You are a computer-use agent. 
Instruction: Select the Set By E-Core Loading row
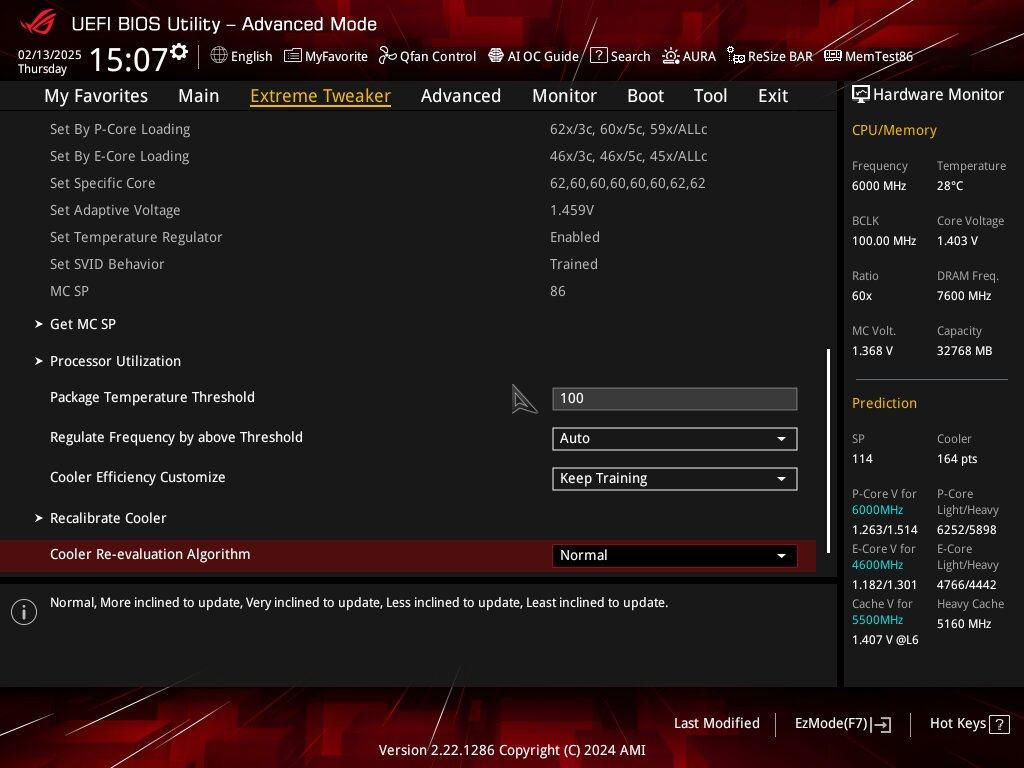point(408,156)
